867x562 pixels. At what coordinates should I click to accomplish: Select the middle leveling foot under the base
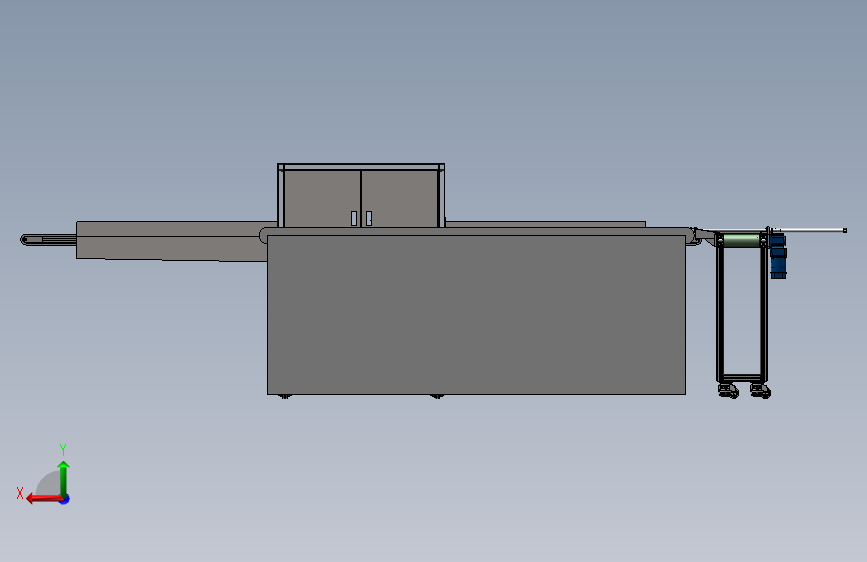pos(436,397)
